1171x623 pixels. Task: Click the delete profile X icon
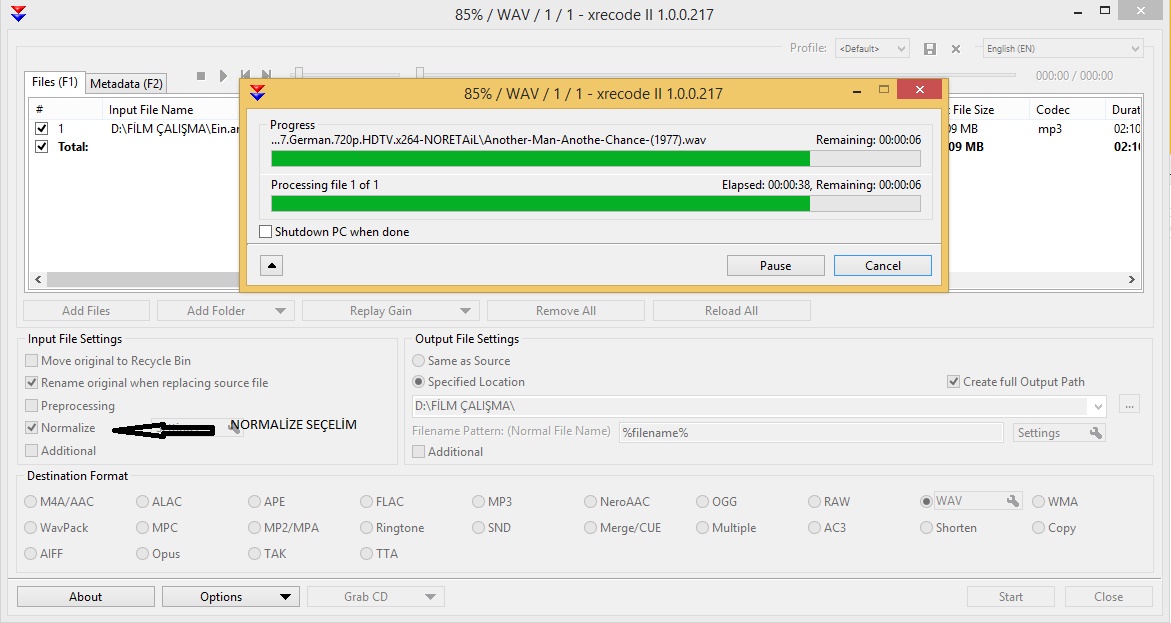955,49
